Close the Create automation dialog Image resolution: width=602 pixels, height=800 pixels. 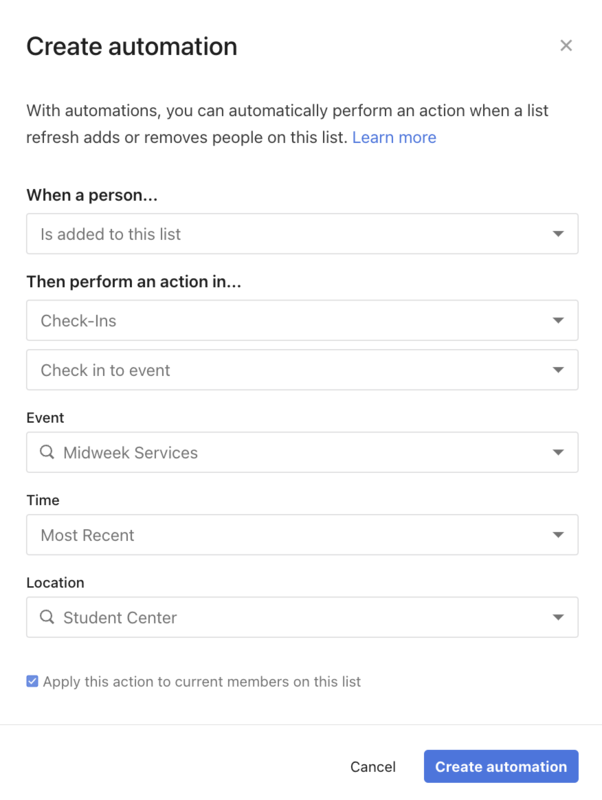(x=566, y=46)
